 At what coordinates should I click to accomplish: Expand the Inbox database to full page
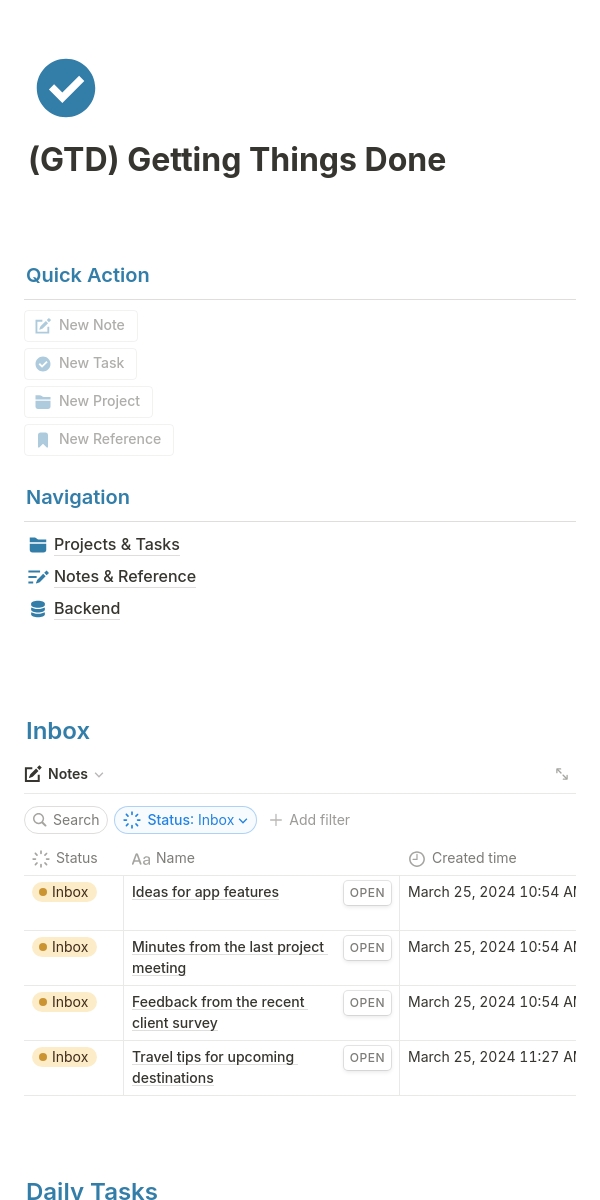(562, 774)
